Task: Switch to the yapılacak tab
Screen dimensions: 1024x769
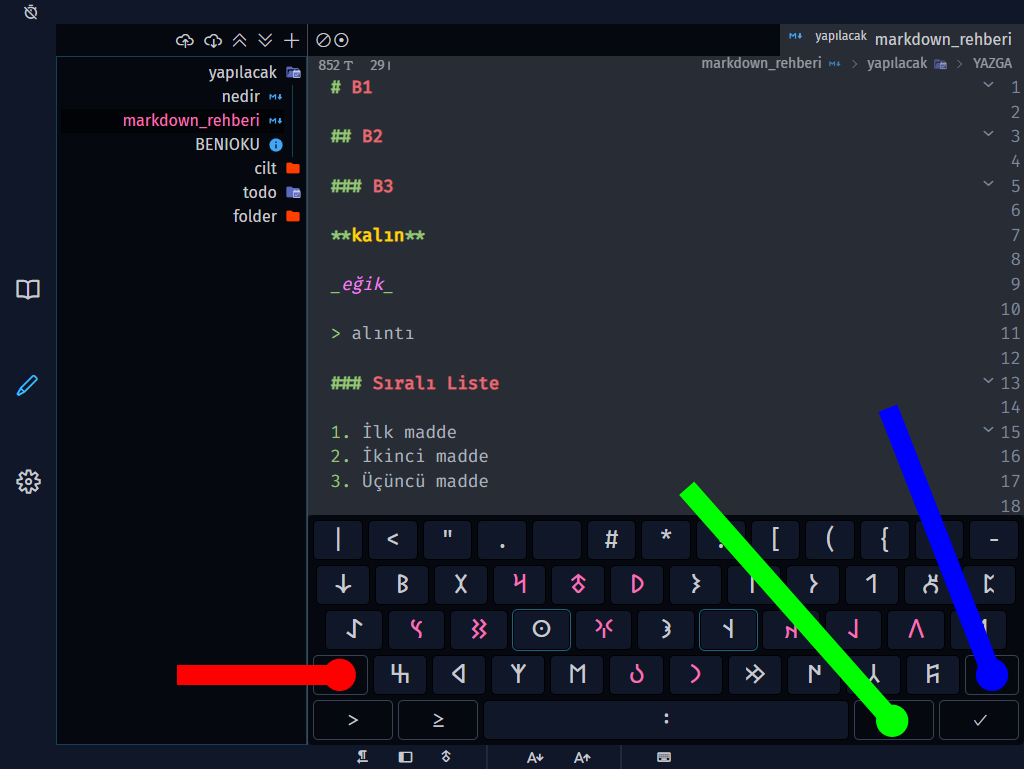Action: click(839, 35)
